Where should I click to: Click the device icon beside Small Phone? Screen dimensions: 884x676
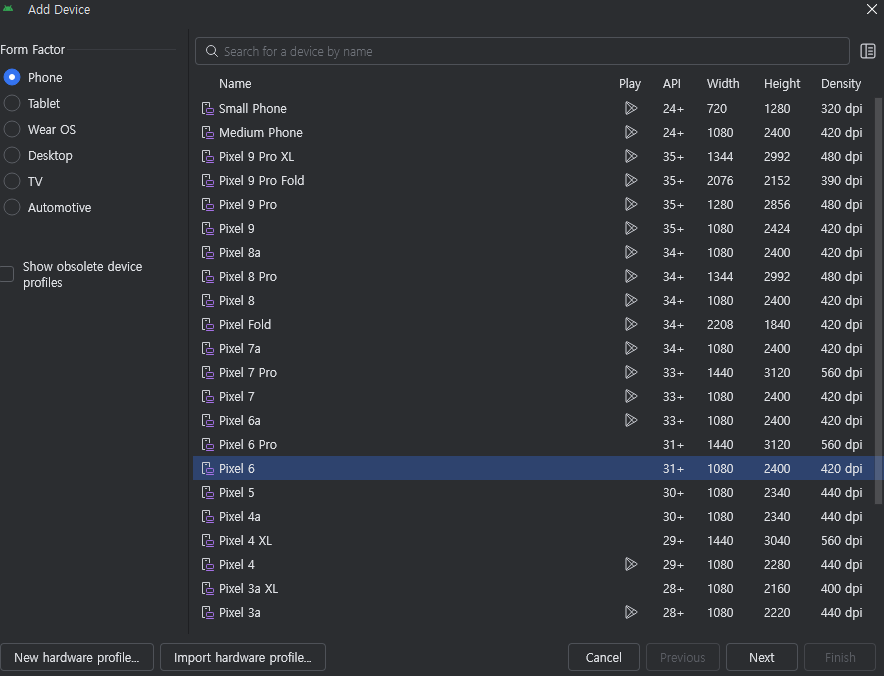207,108
